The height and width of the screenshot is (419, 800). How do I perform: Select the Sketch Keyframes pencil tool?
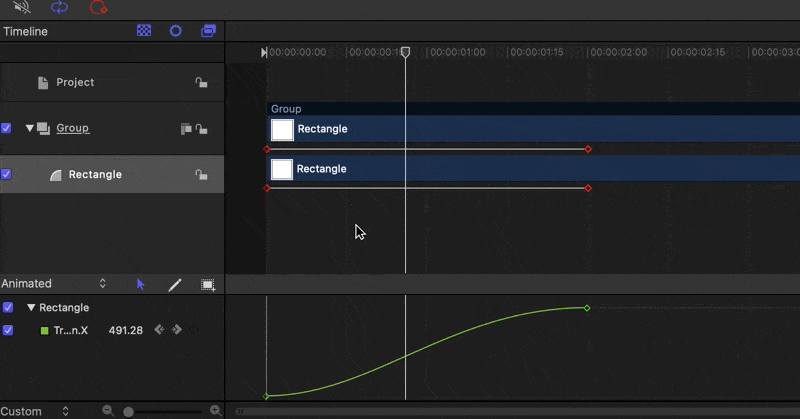174,285
